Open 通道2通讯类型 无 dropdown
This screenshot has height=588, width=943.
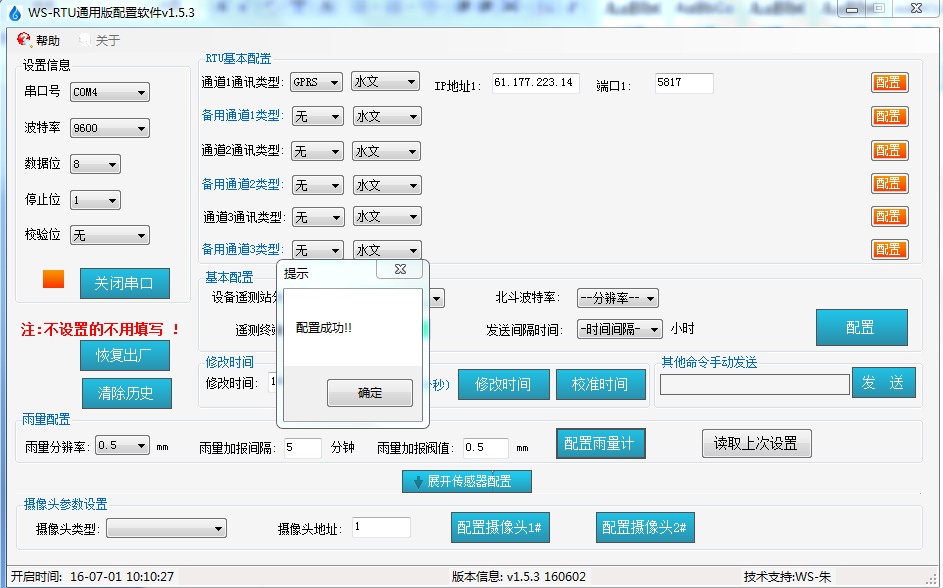click(x=317, y=152)
